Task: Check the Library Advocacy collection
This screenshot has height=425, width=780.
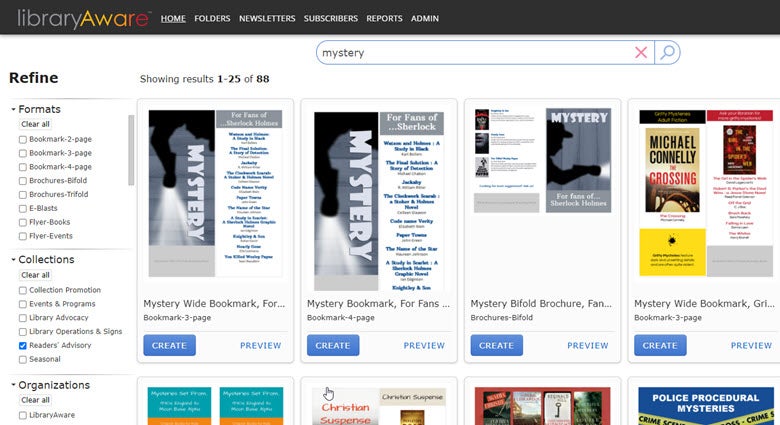Action: pyautogui.click(x=23, y=318)
